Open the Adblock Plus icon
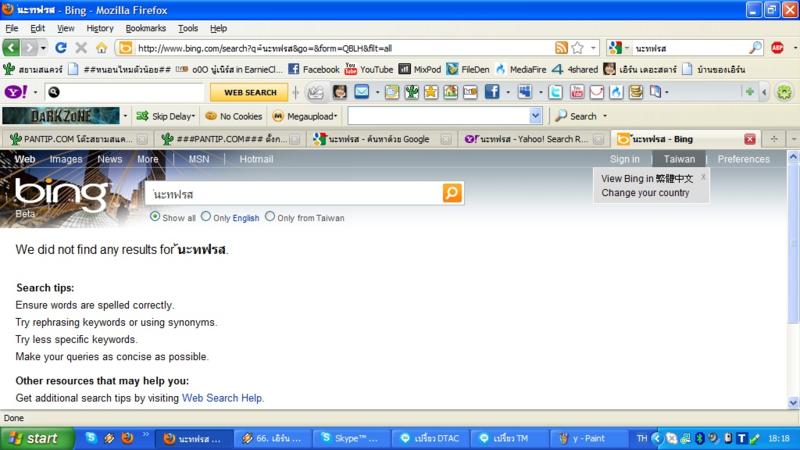 (x=777, y=48)
